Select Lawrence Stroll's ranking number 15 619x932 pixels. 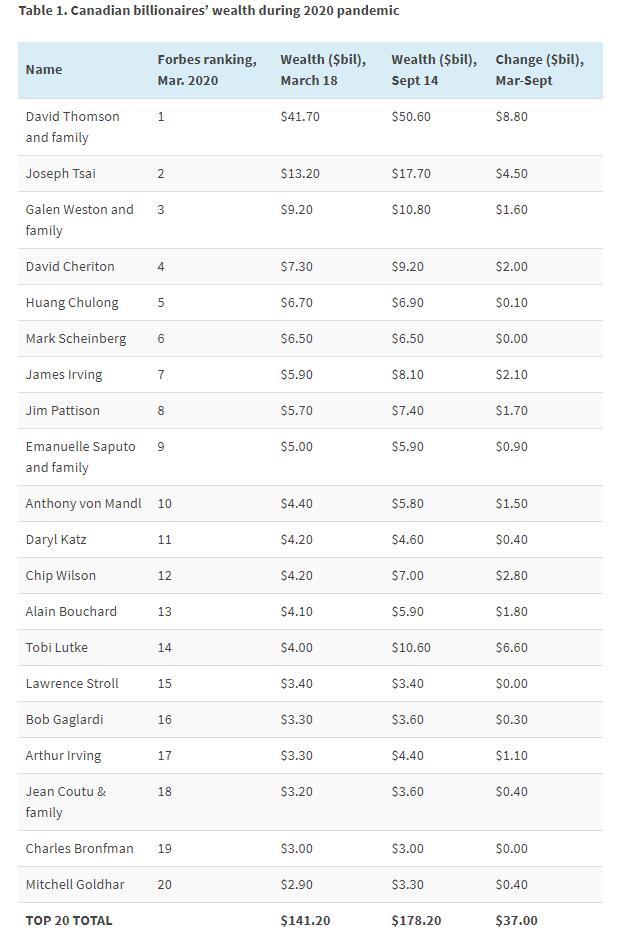[x=165, y=684]
